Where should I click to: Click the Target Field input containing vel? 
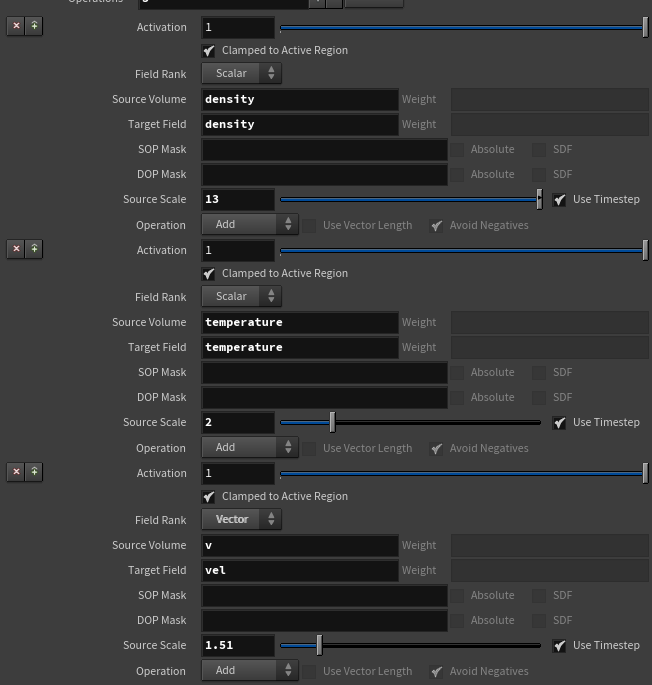pyautogui.click(x=300, y=570)
